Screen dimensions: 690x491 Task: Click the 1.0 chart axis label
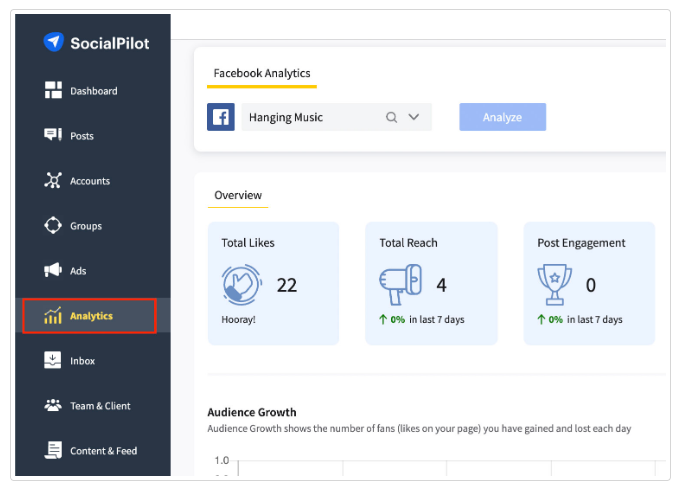click(222, 460)
